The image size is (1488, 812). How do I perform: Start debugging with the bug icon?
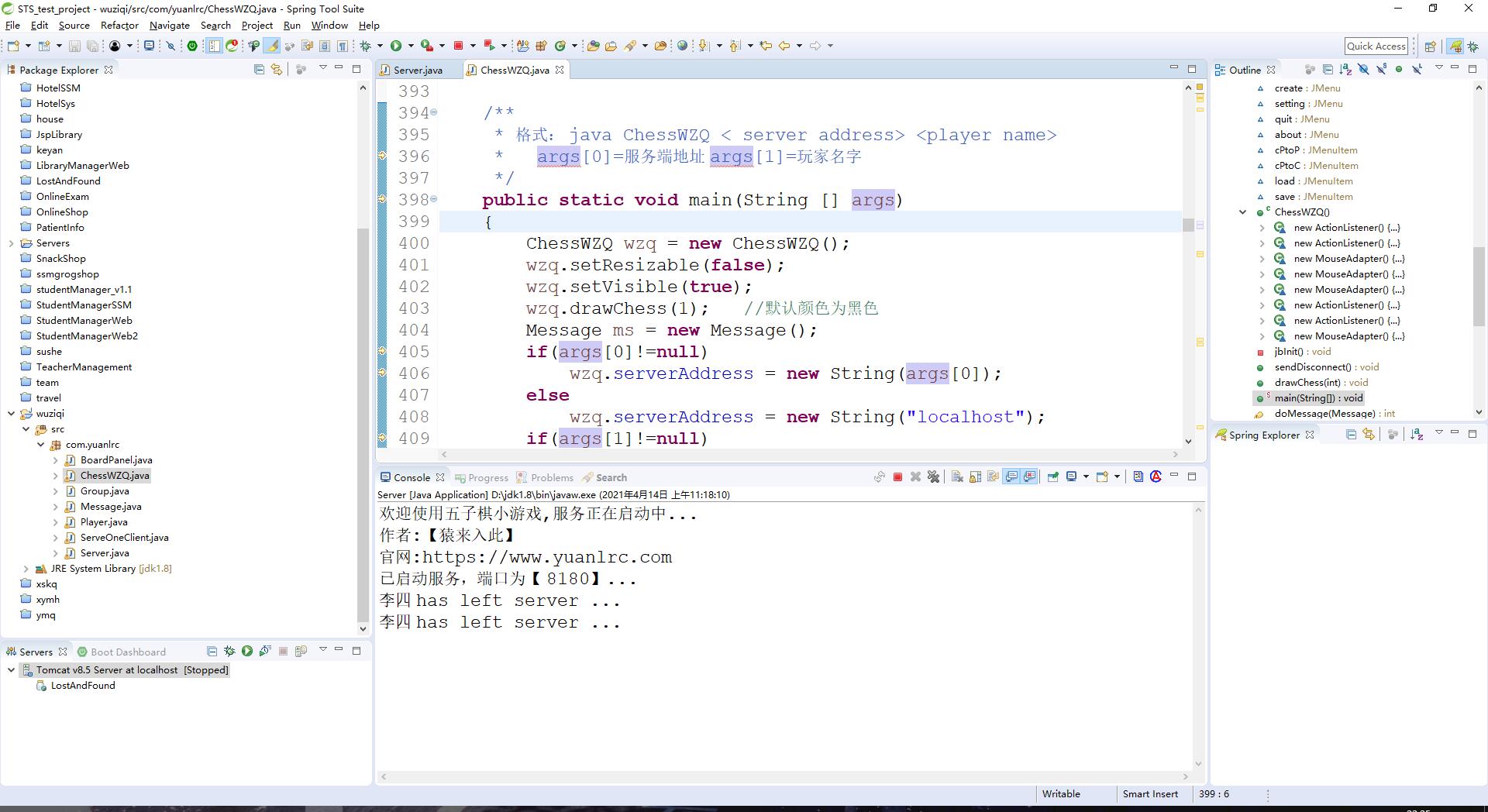pos(366,46)
